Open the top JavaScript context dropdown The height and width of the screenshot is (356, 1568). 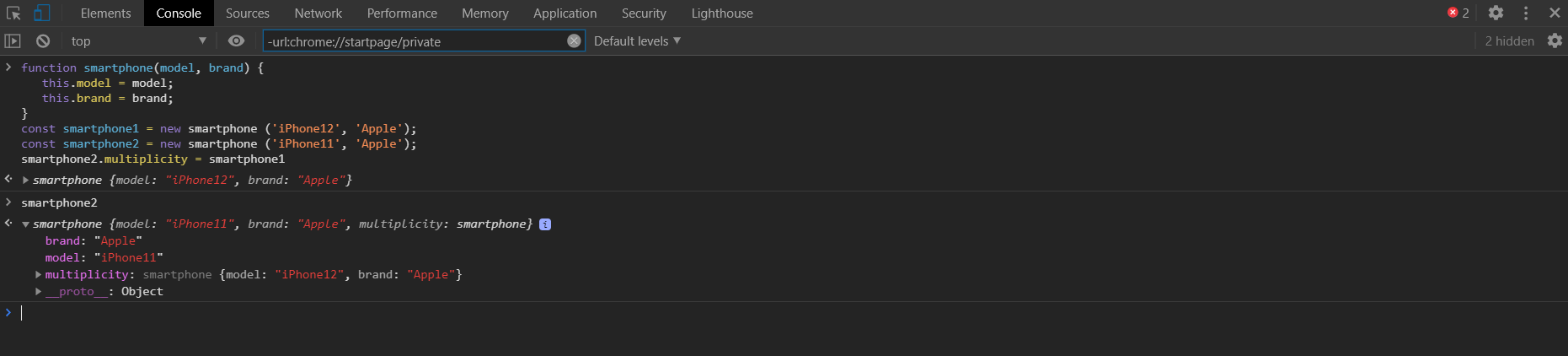(137, 41)
